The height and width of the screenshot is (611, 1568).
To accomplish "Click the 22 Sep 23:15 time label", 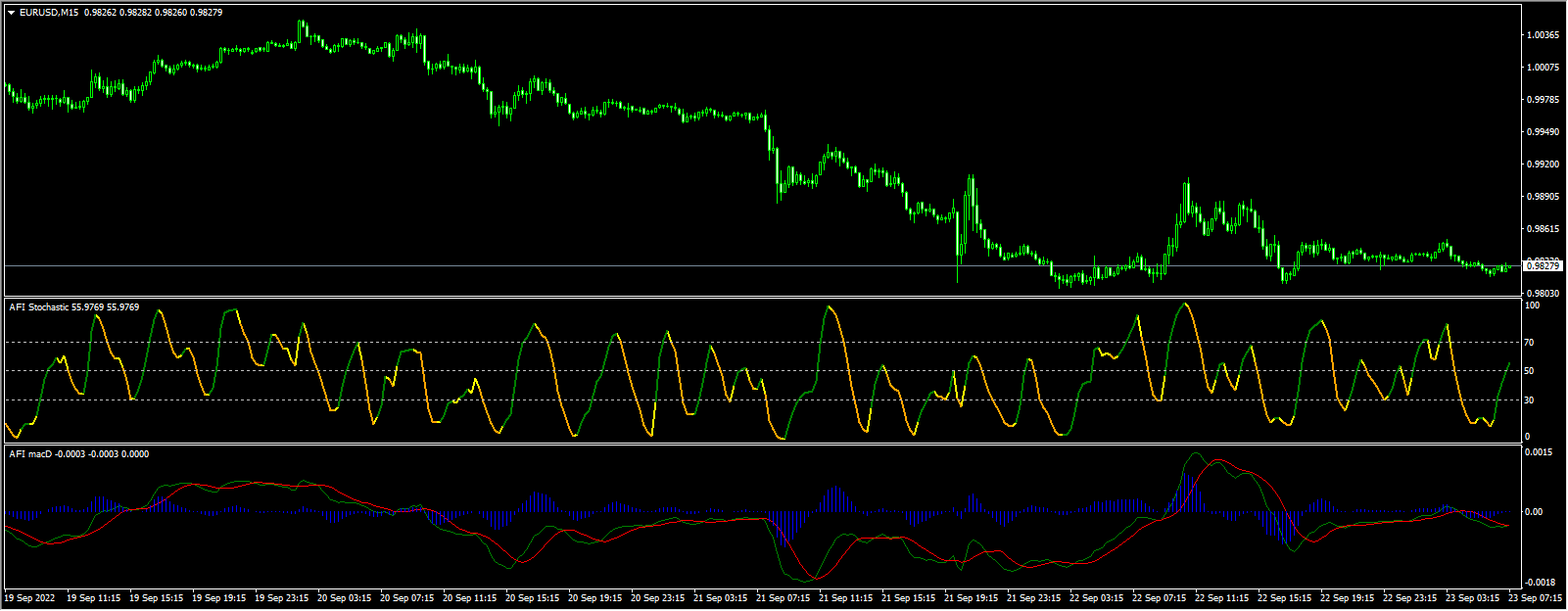I will point(1411,597).
